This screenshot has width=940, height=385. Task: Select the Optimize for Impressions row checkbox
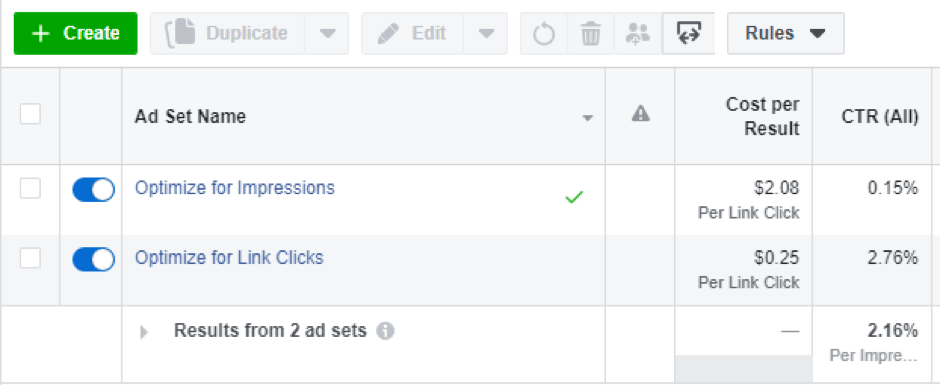[x=30, y=188]
